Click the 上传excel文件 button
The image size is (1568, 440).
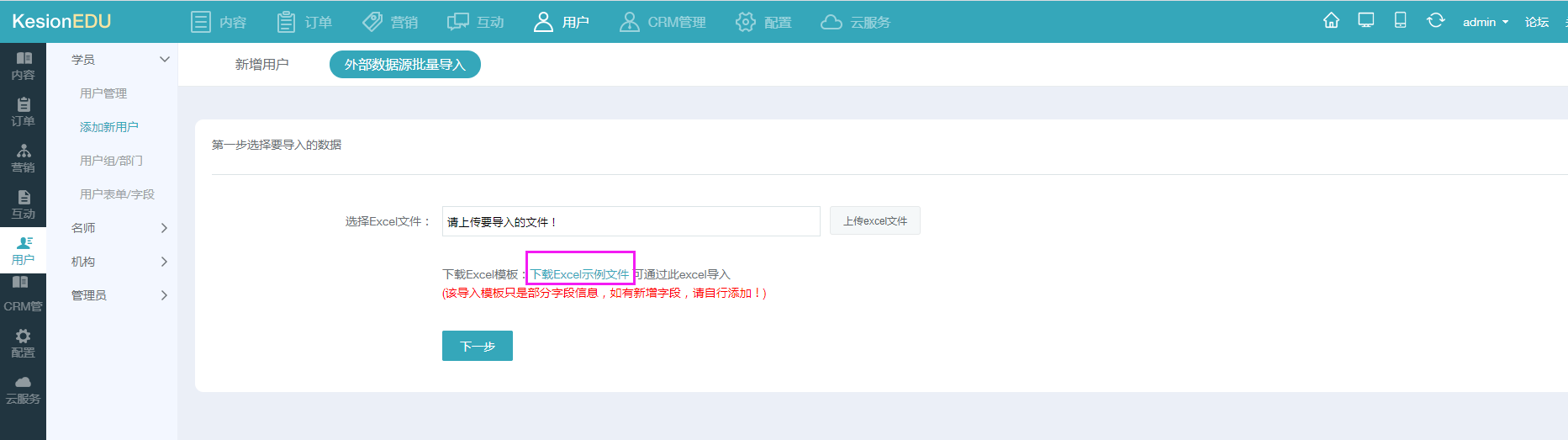874,221
